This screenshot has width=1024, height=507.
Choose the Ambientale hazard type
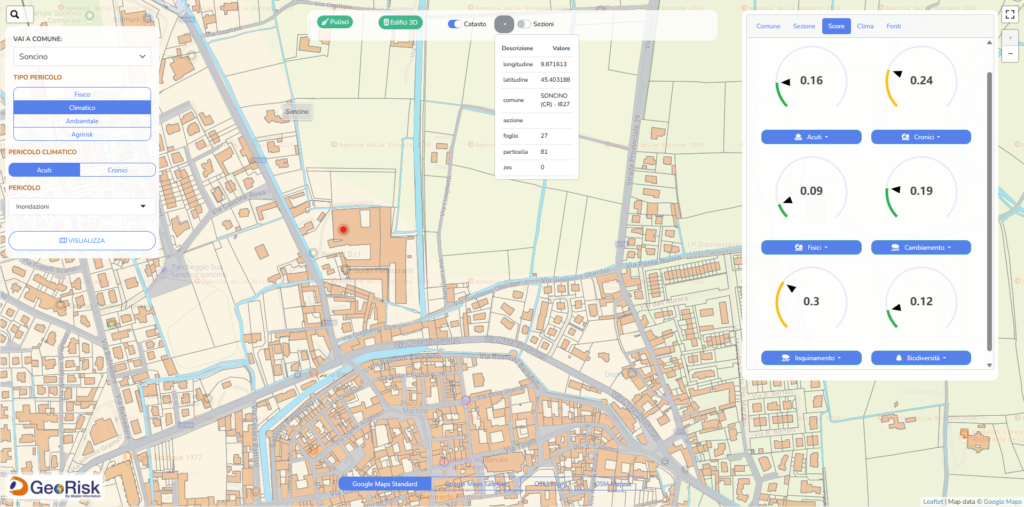[82, 120]
